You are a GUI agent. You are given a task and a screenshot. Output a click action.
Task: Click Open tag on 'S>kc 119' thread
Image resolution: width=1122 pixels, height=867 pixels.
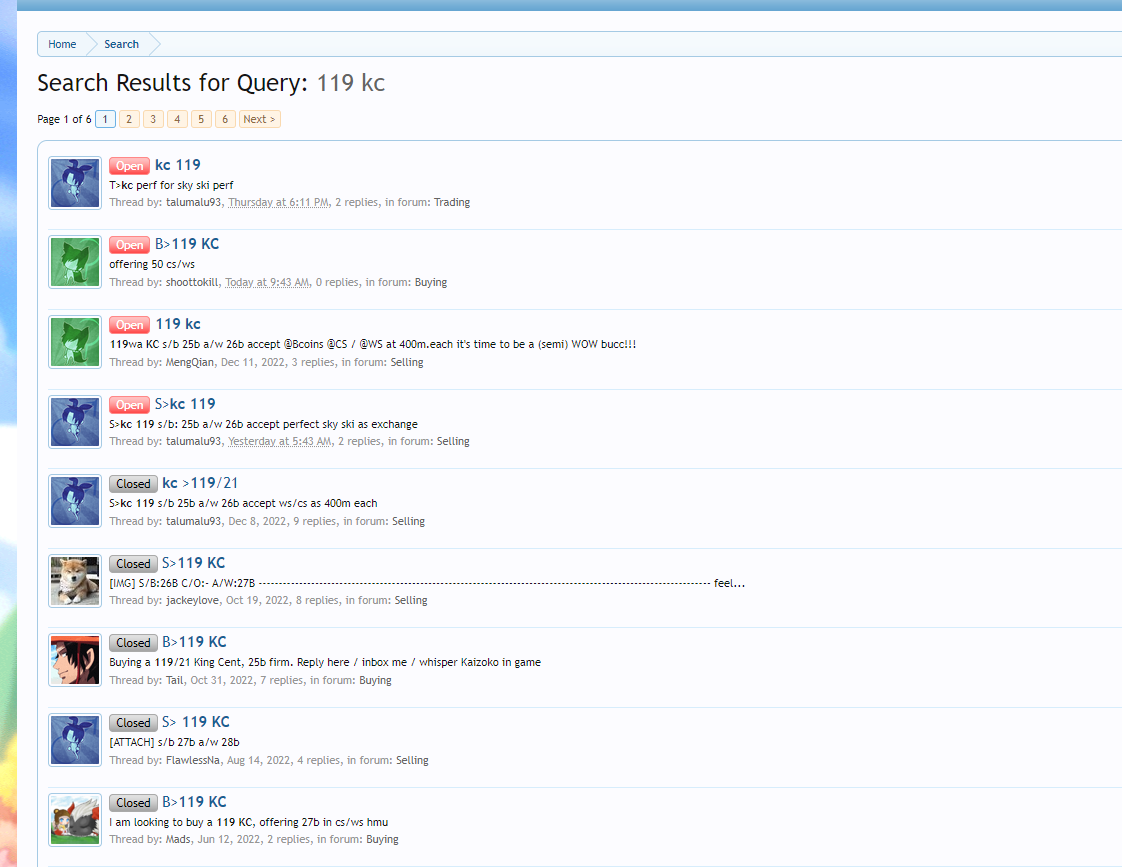click(x=130, y=405)
